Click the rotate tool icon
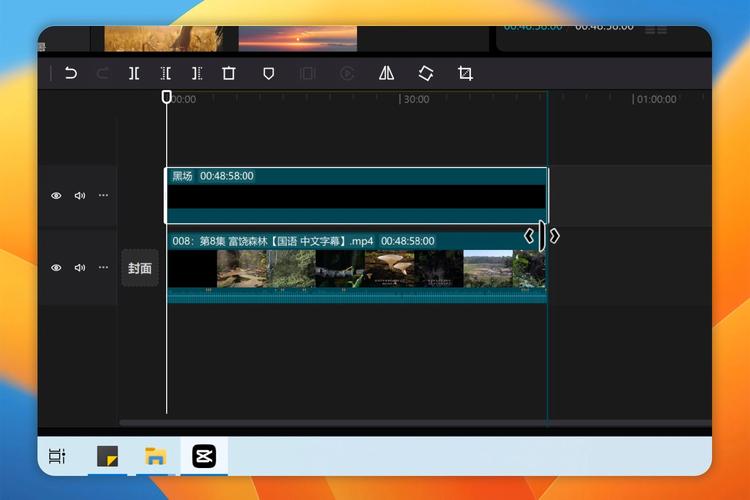Screen dimensions: 750x500 pos(426,73)
